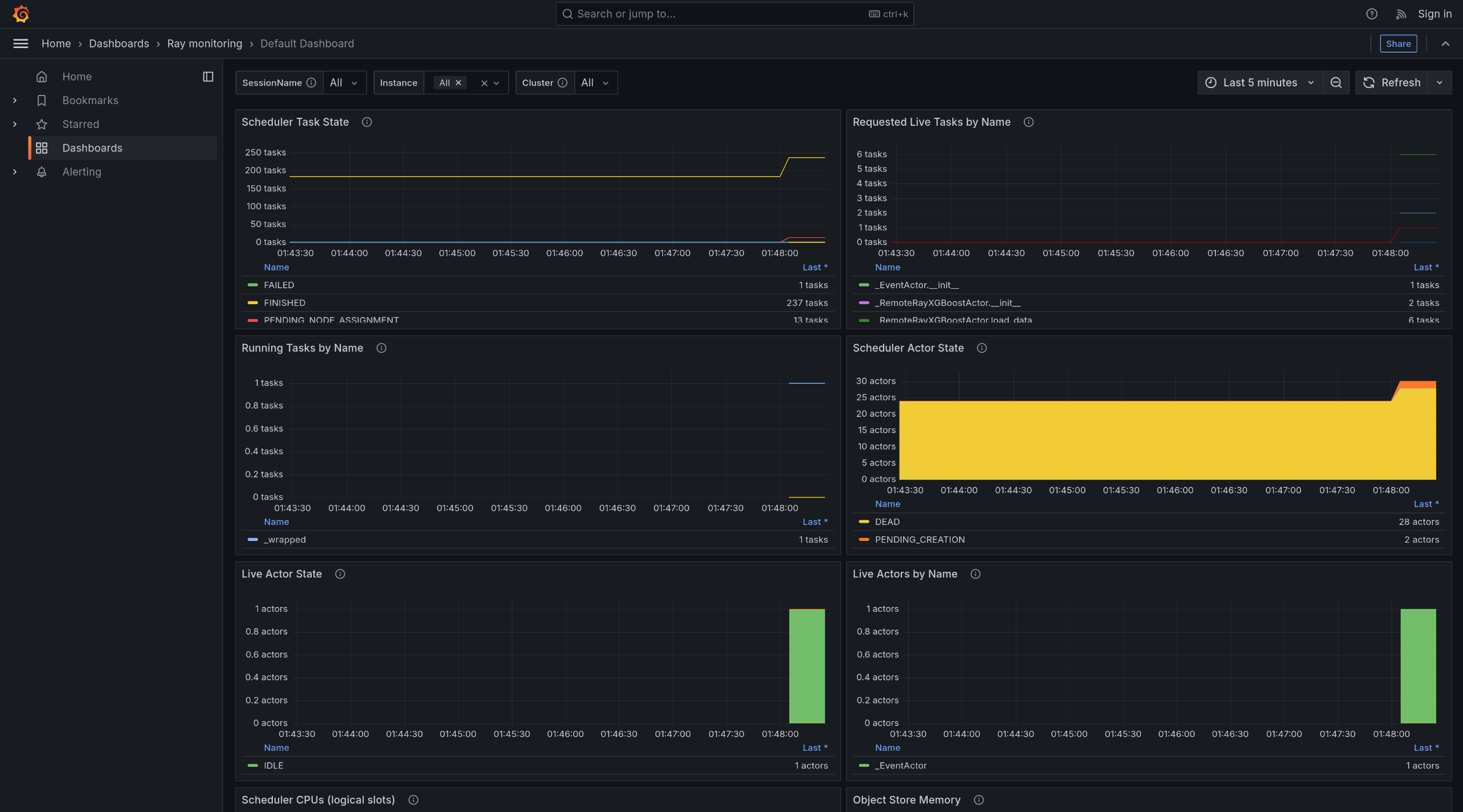
Task: Show info for Object Store Memory panel
Action: tap(979, 799)
